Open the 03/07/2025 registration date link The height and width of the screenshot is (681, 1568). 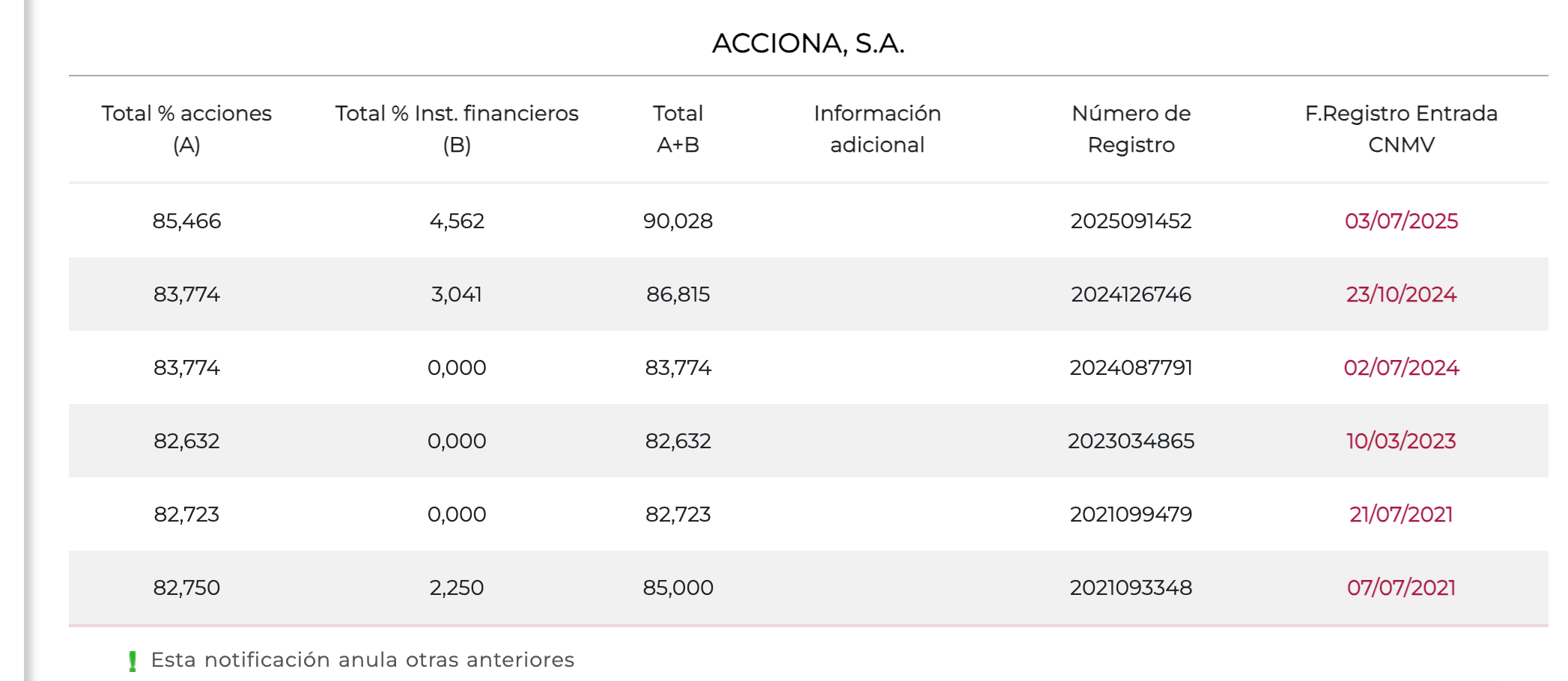(1401, 221)
